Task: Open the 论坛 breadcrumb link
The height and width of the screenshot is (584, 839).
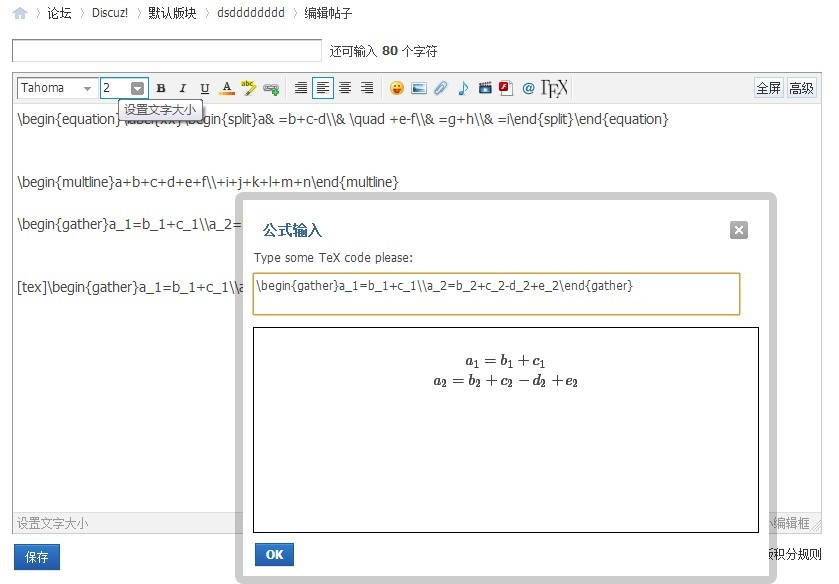Action: (x=59, y=13)
